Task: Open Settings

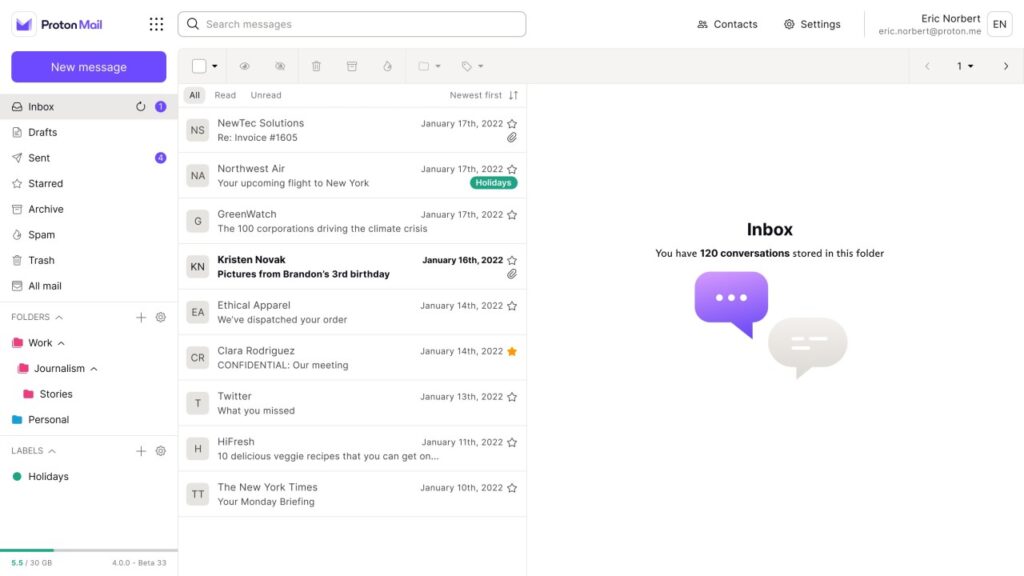Action: click(812, 24)
